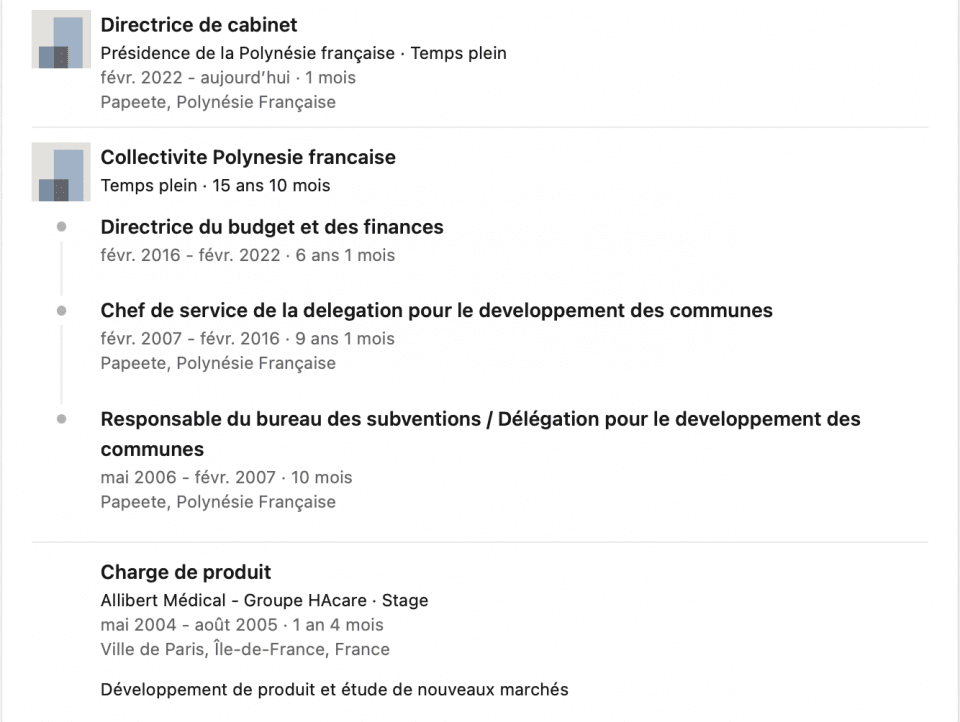Click Présidence de la Polynésie française company text
The image size is (960, 722).
(x=247, y=53)
